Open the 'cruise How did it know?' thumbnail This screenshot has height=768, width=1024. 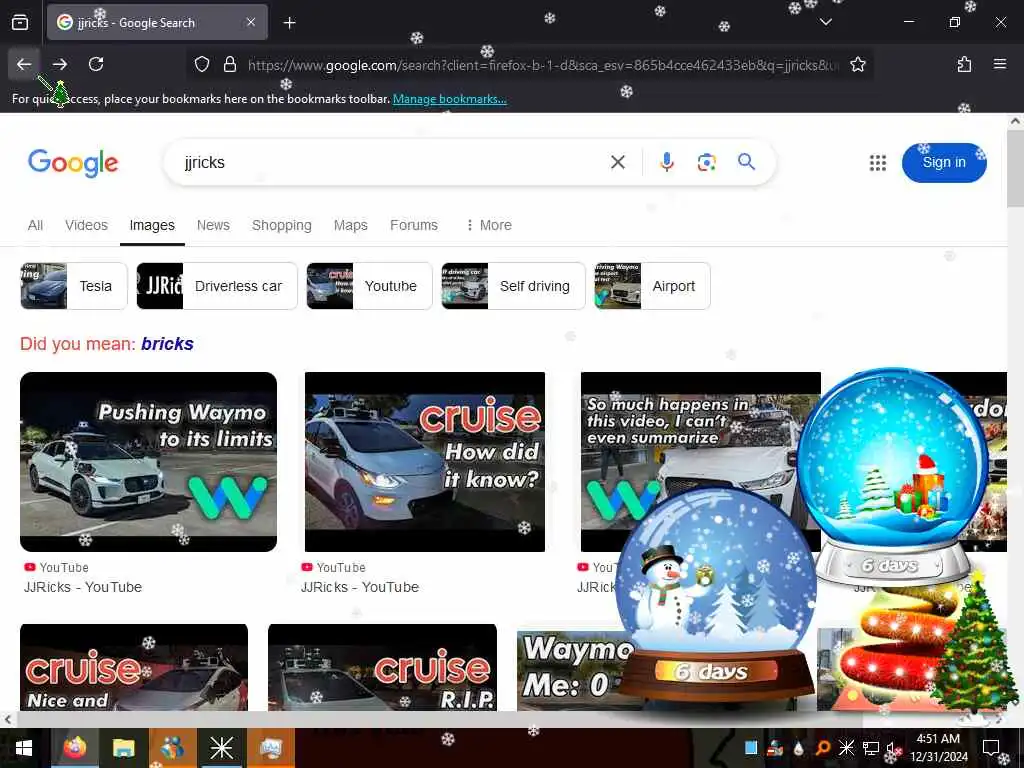click(424, 462)
